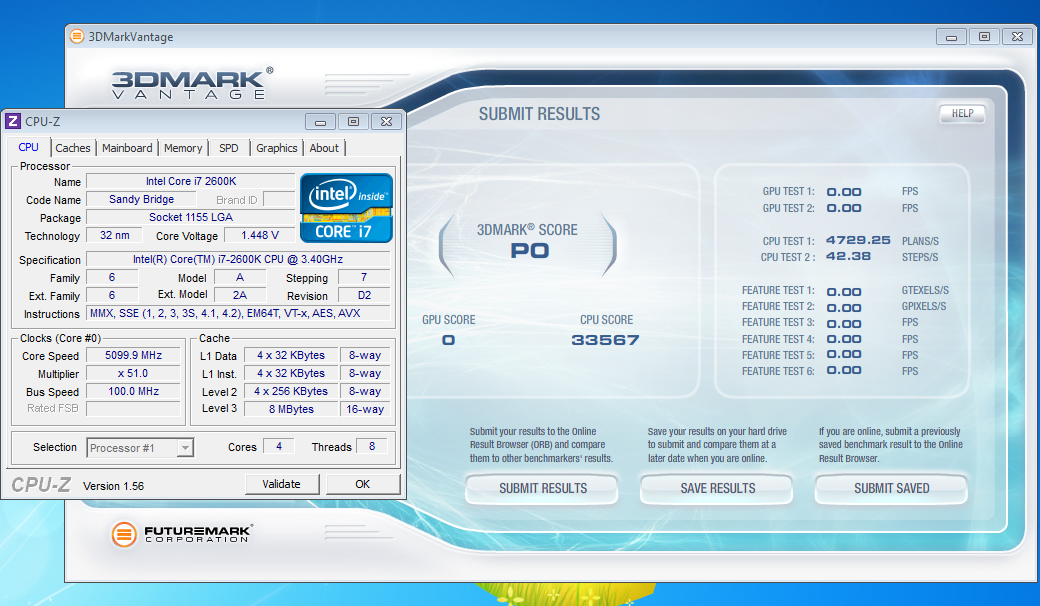The image size is (1040, 606).
Task: Click the Revision value D2
Action: [364, 295]
